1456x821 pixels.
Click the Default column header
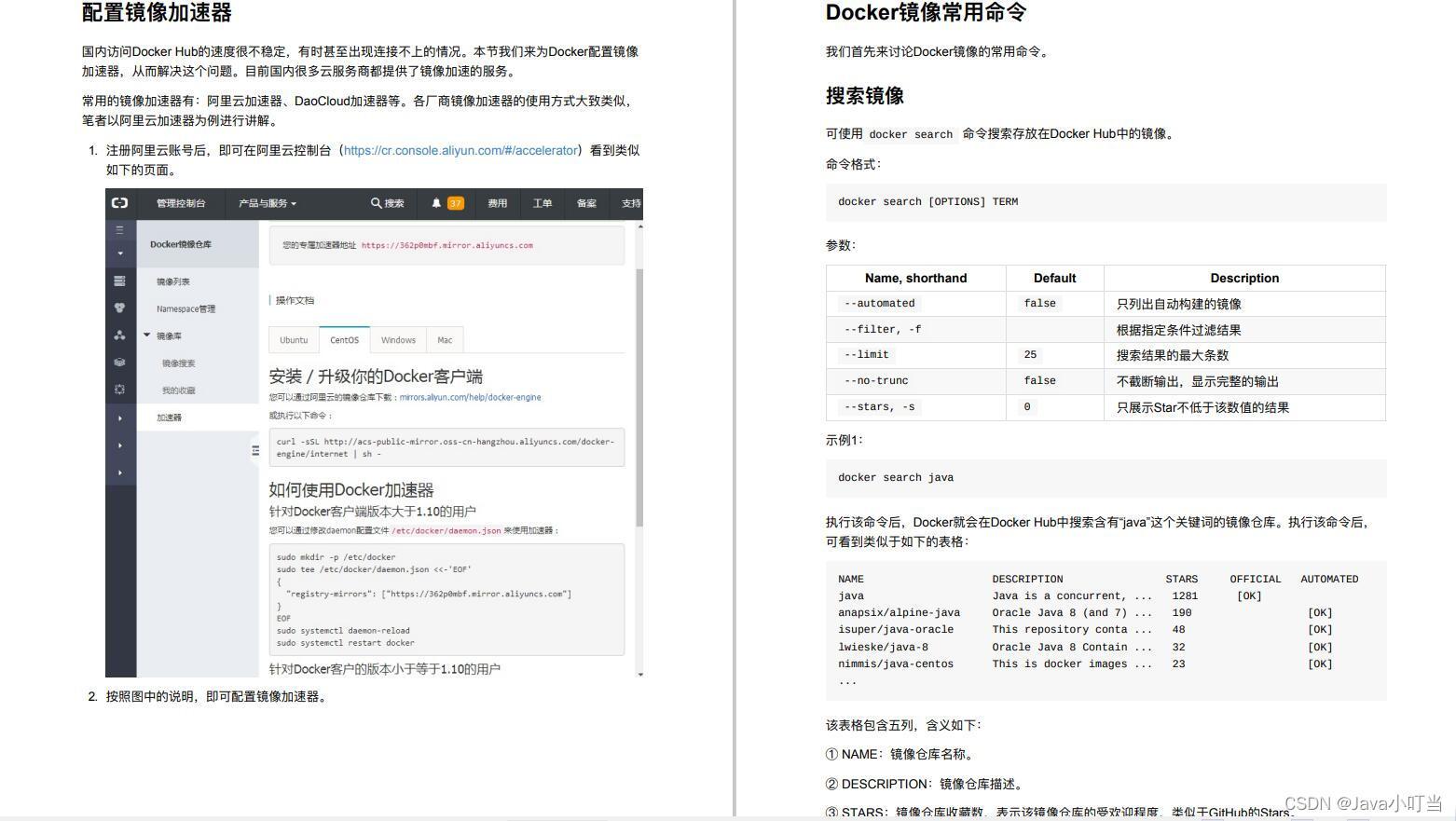pyautogui.click(x=1054, y=278)
